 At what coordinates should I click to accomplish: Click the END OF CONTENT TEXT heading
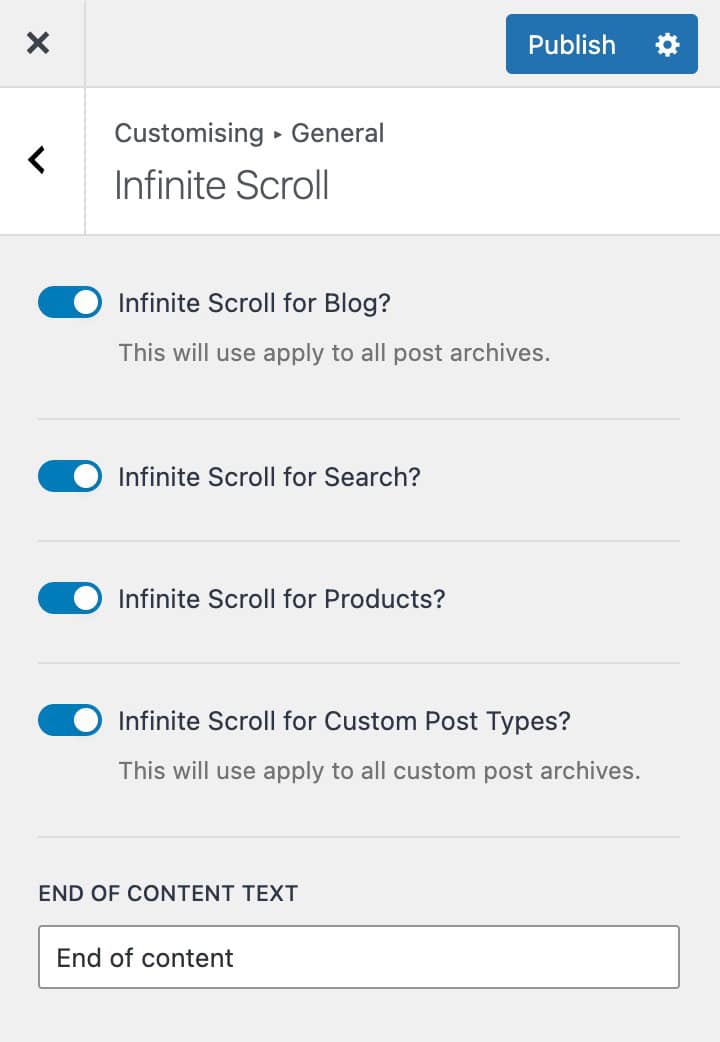167,893
